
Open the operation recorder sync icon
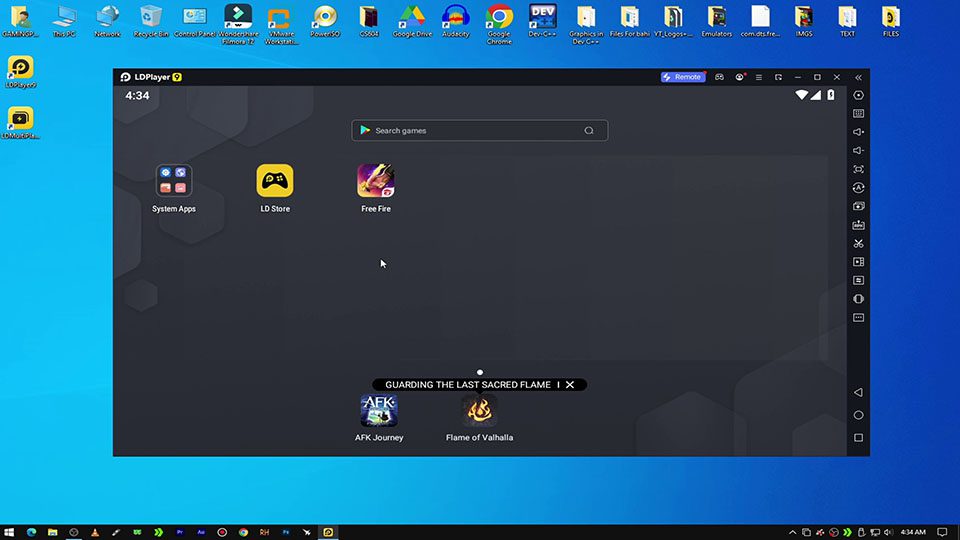(858, 187)
